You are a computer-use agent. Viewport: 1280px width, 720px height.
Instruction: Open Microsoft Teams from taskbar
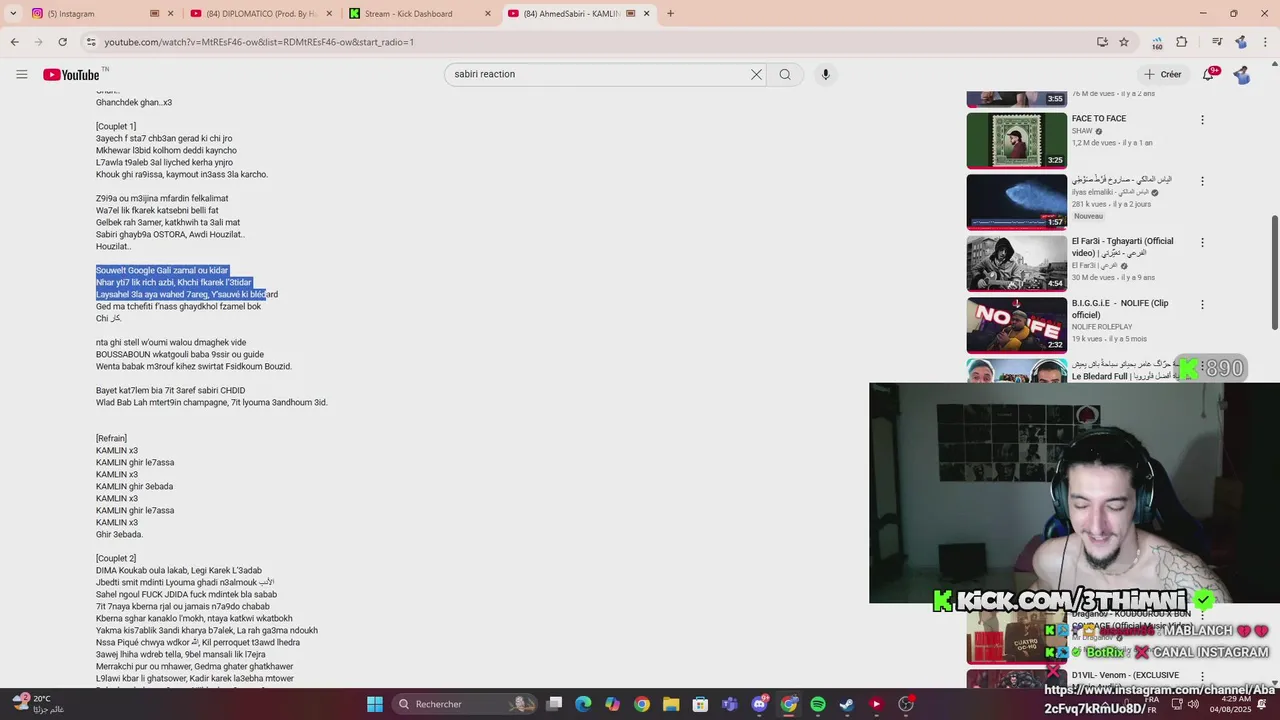(x=729, y=704)
